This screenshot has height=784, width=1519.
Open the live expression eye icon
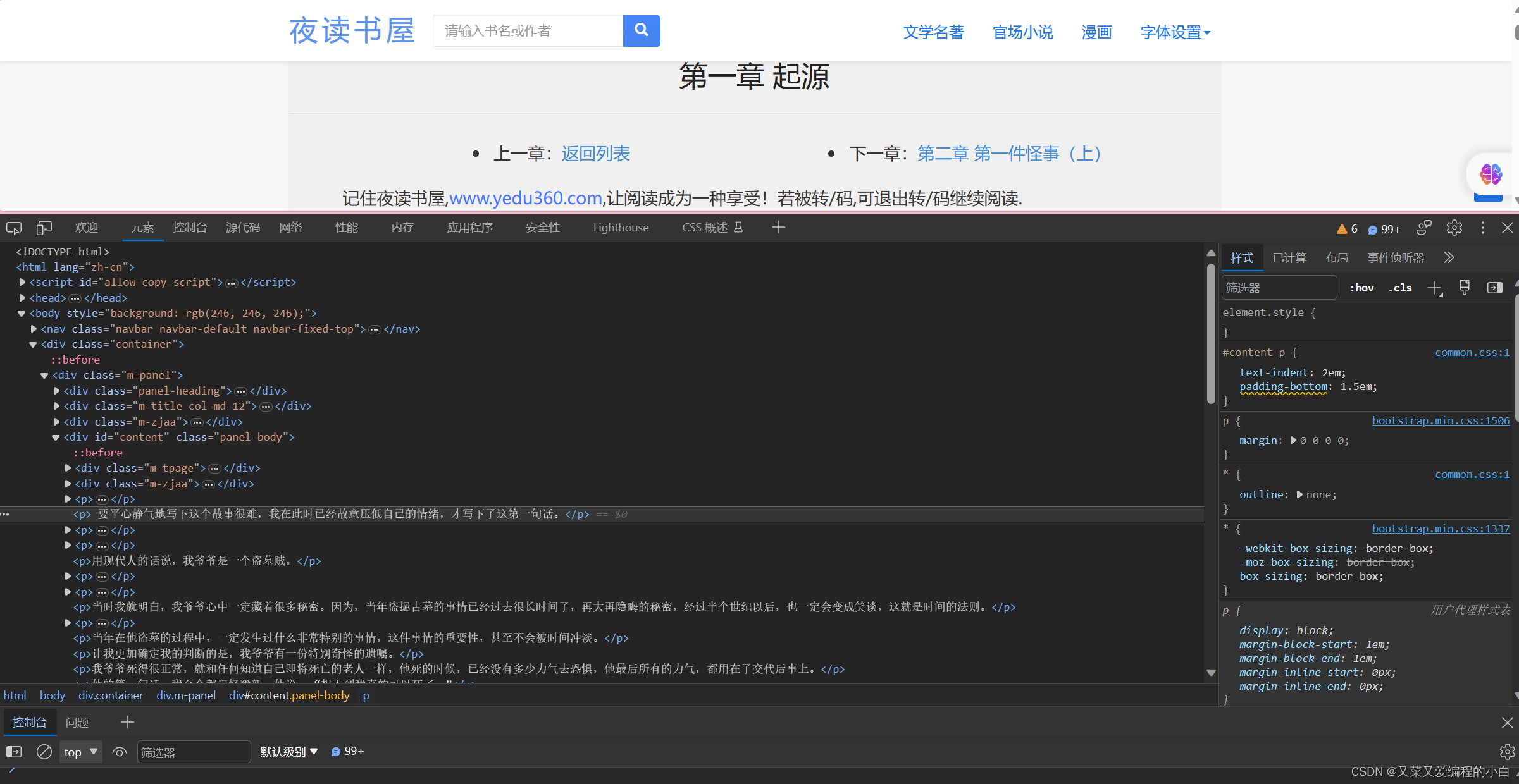coord(119,752)
